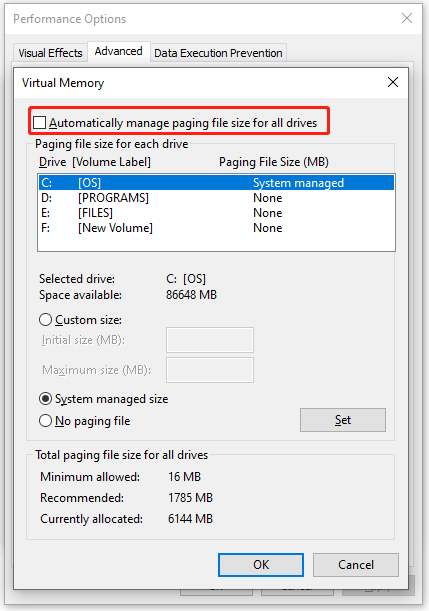Viewport: 429px width, 611px height.
Task: Confirm with the OK button
Action: tap(261, 565)
